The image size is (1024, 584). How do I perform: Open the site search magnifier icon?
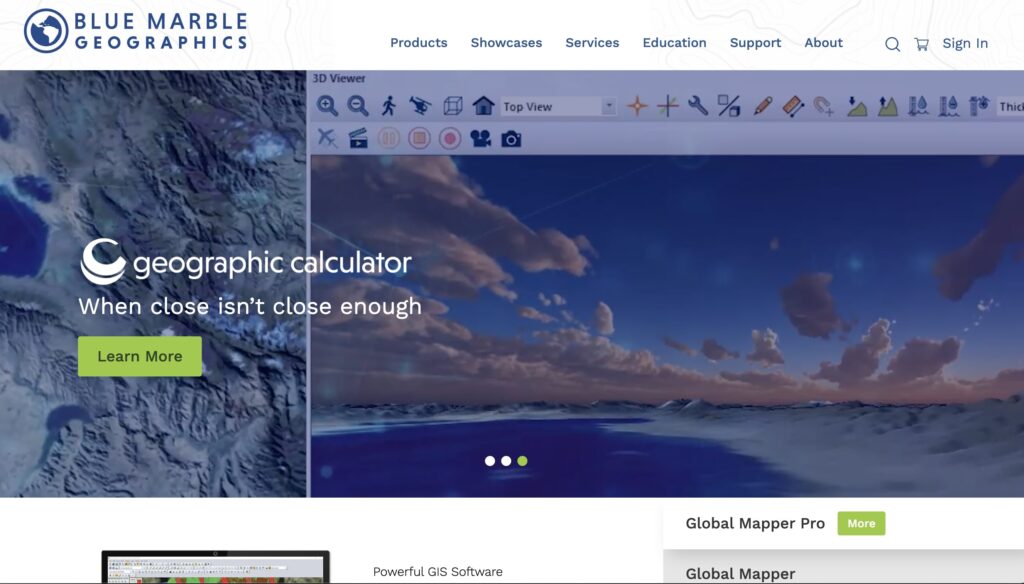pyautogui.click(x=892, y=44)
